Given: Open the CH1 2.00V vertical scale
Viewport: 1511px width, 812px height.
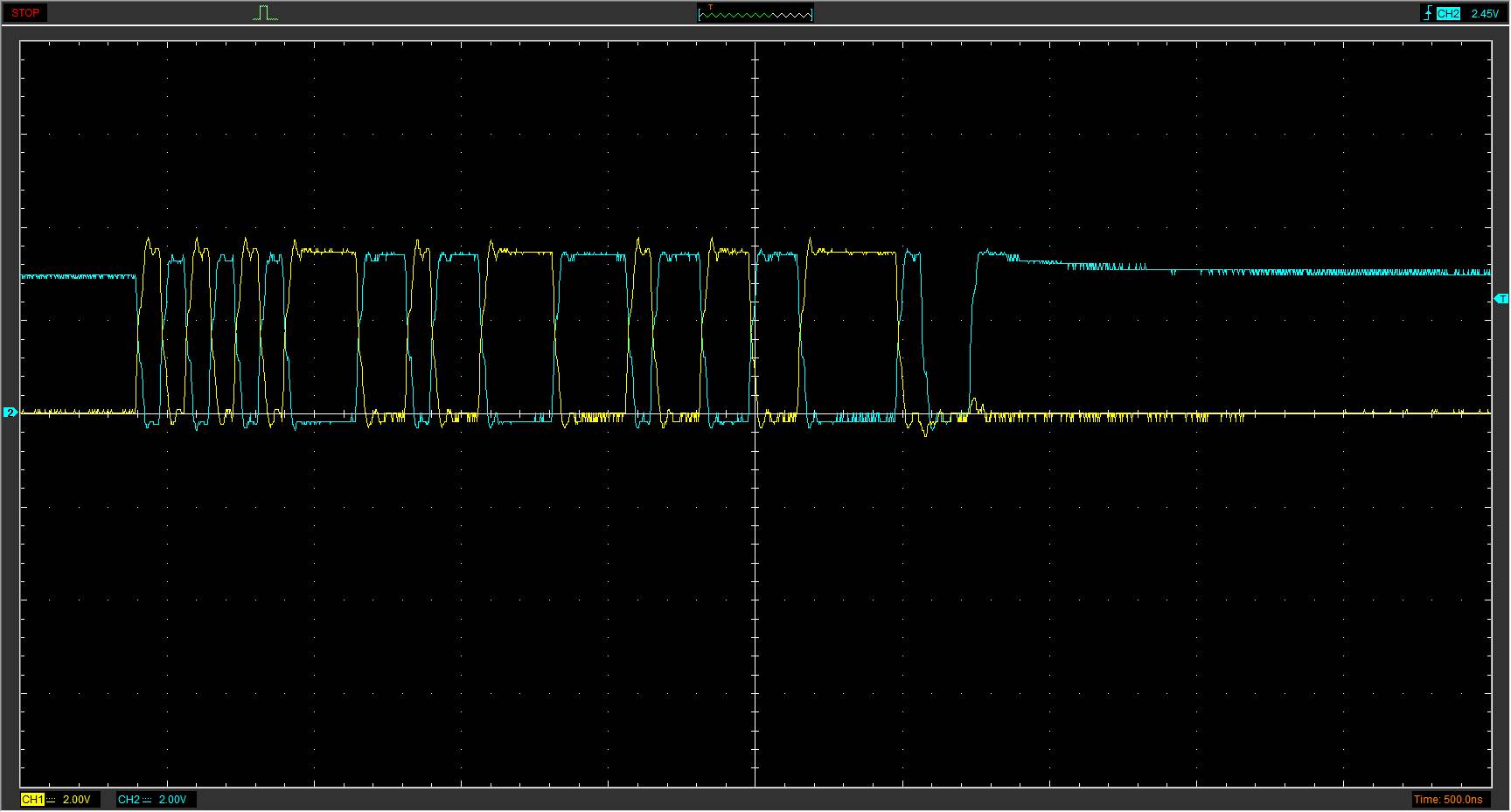Looking at the screenshot, I should pos(76,799).
